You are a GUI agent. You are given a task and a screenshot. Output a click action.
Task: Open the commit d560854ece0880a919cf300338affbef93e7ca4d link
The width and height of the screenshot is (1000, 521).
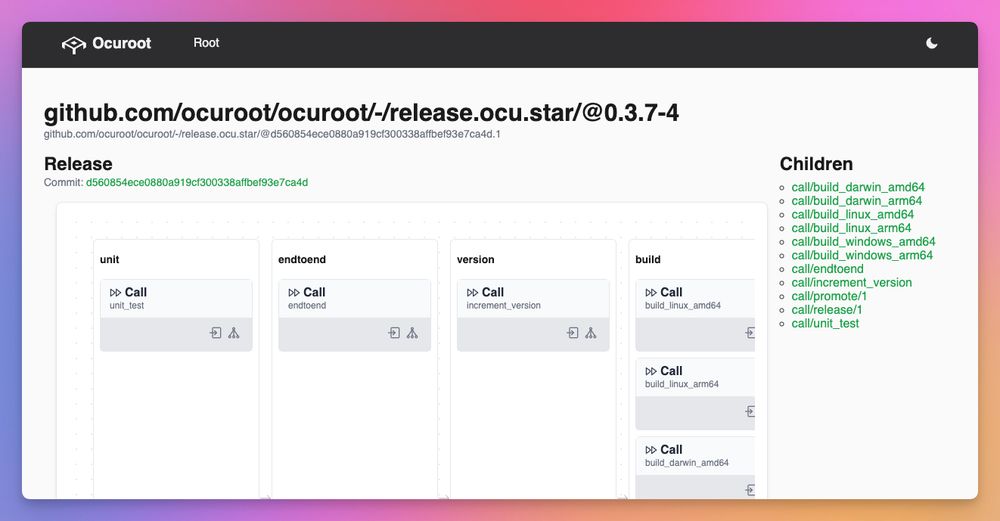coord(197,182)
